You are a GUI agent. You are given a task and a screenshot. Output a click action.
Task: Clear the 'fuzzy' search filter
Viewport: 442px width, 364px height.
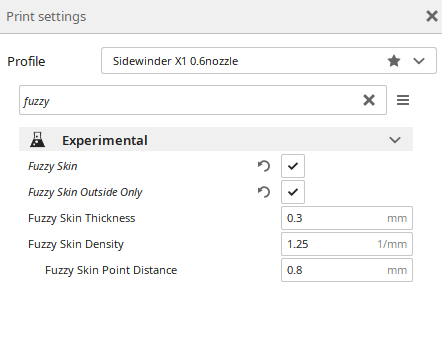tap(369, 100)
